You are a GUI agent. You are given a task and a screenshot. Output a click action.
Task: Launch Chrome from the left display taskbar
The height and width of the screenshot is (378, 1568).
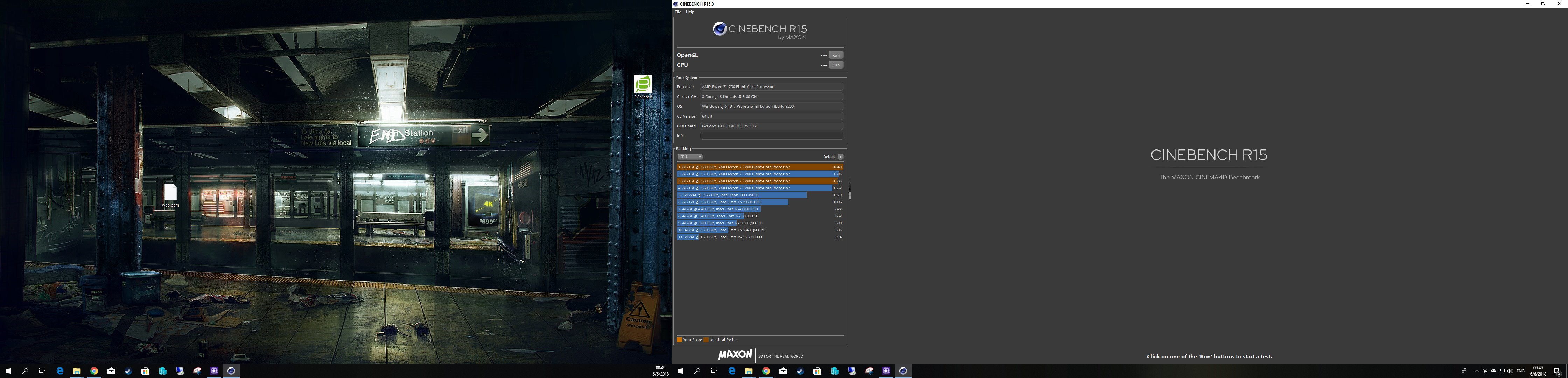tap(94, 371)
